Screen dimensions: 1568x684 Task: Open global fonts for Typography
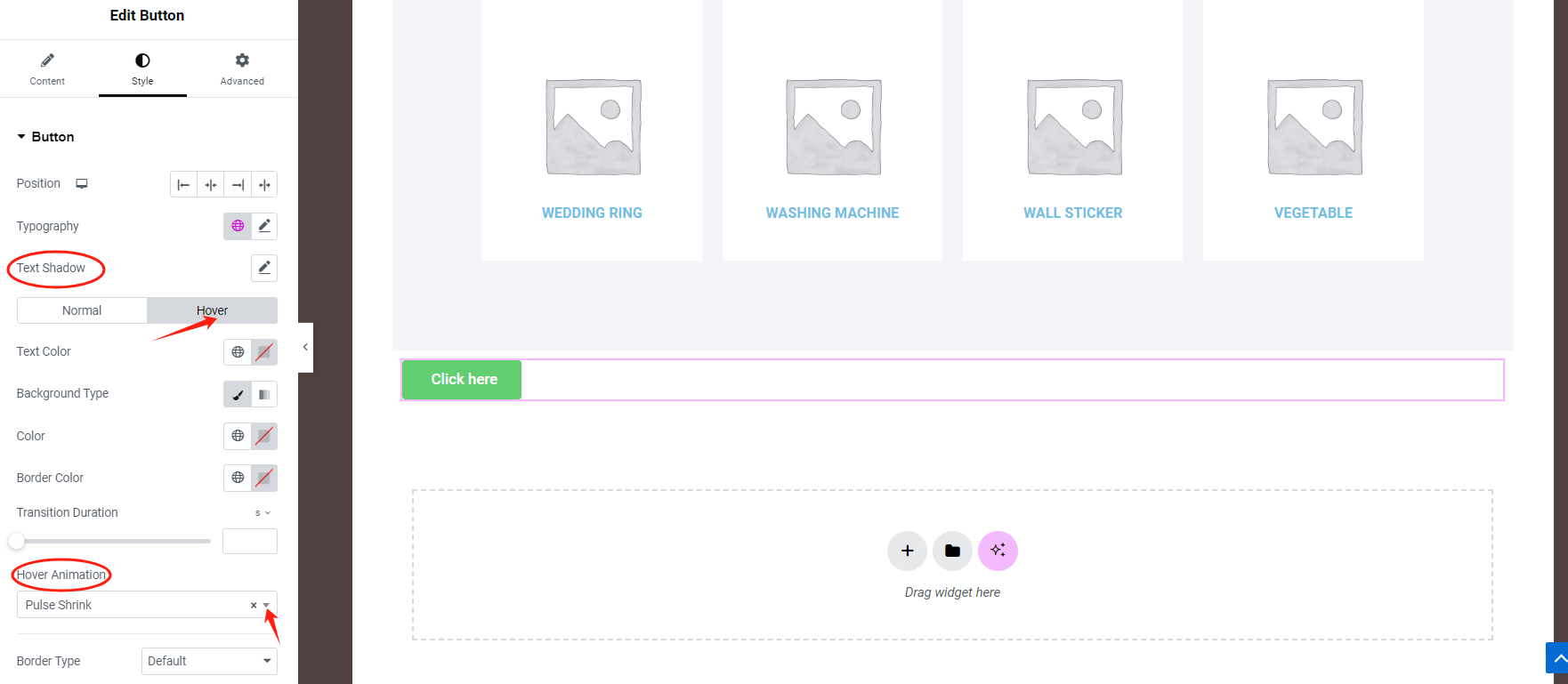point(238,226)
